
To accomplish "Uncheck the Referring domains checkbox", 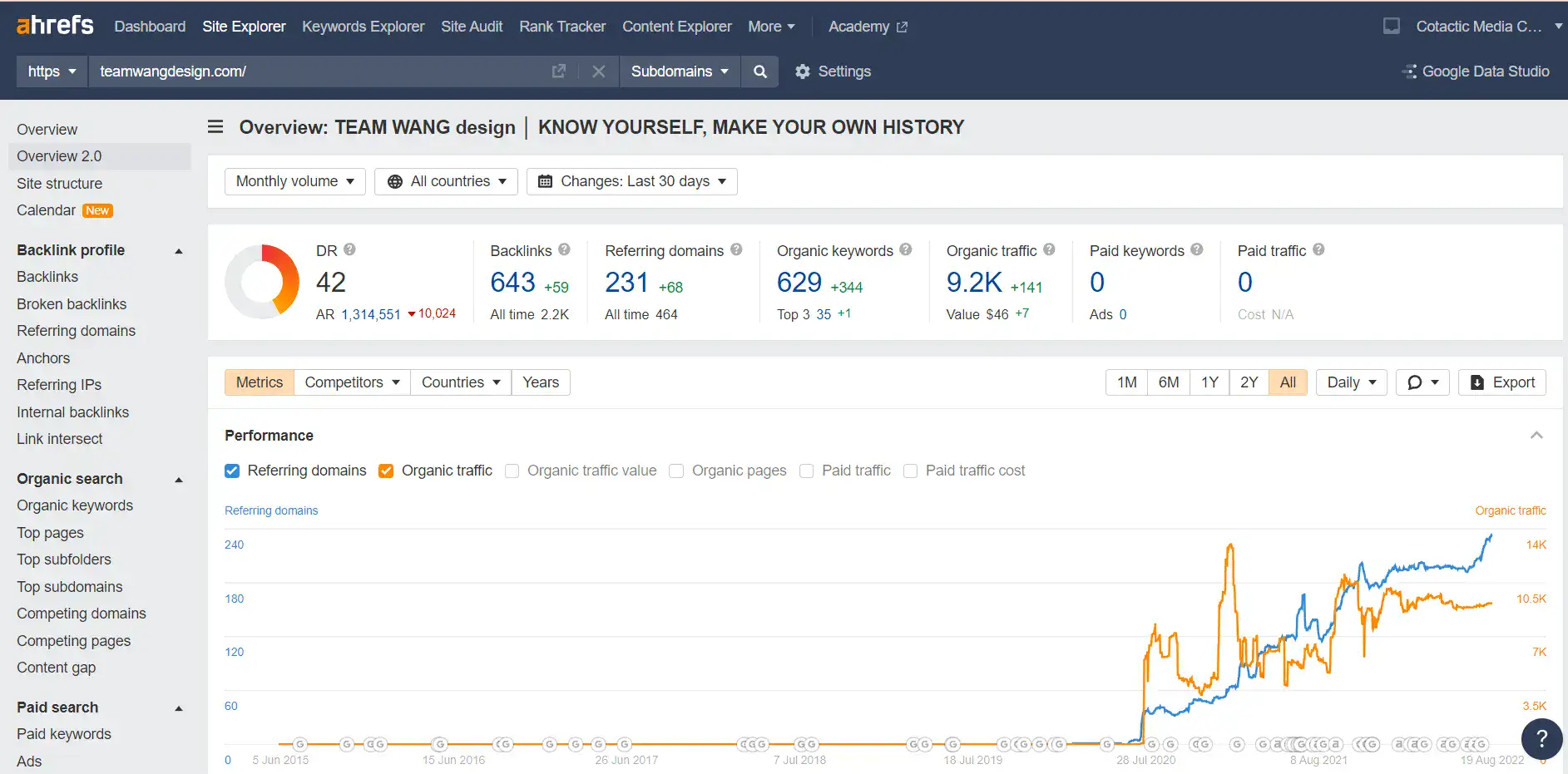I will click(232, 471).
